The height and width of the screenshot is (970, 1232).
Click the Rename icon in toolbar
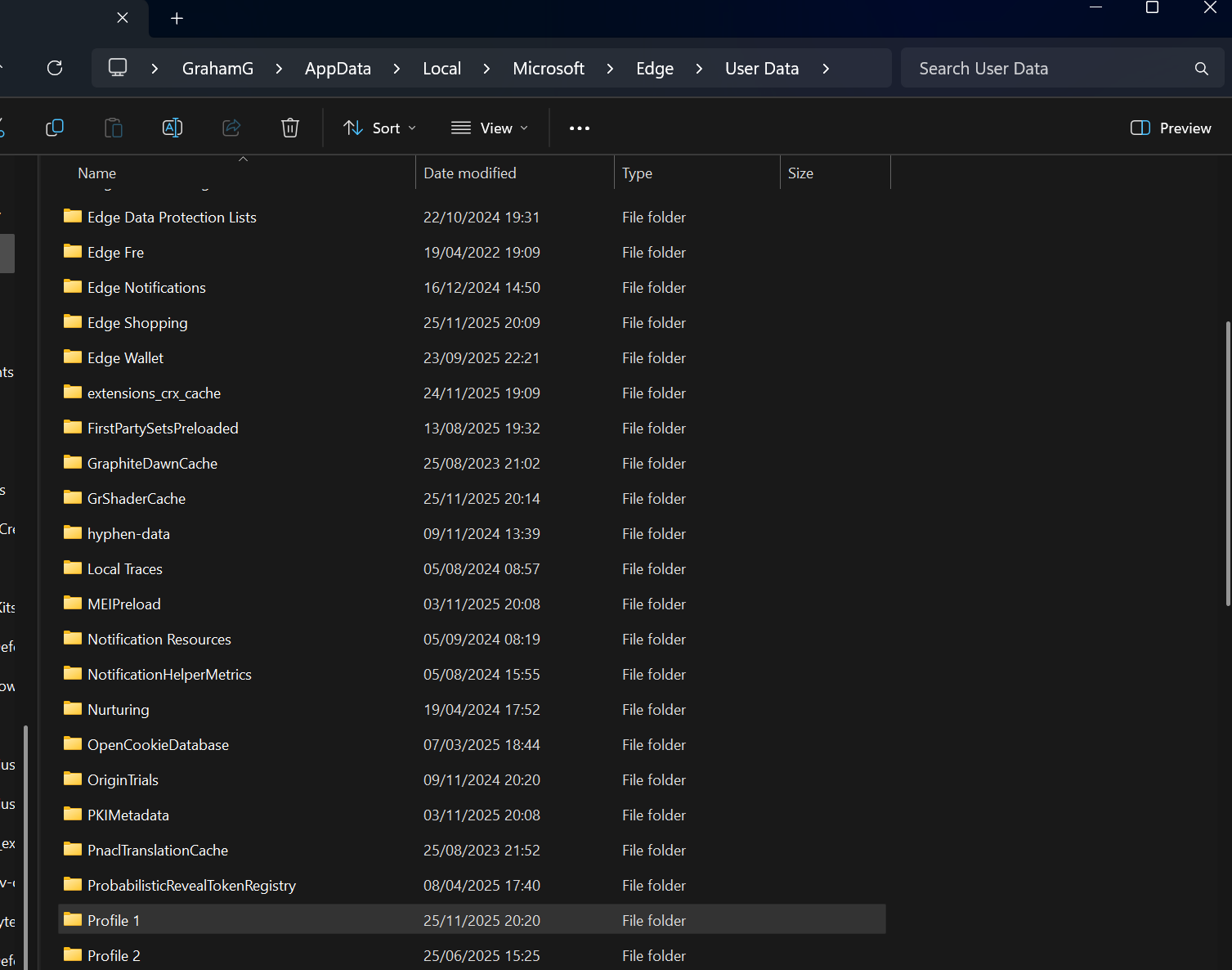(172, 128)
